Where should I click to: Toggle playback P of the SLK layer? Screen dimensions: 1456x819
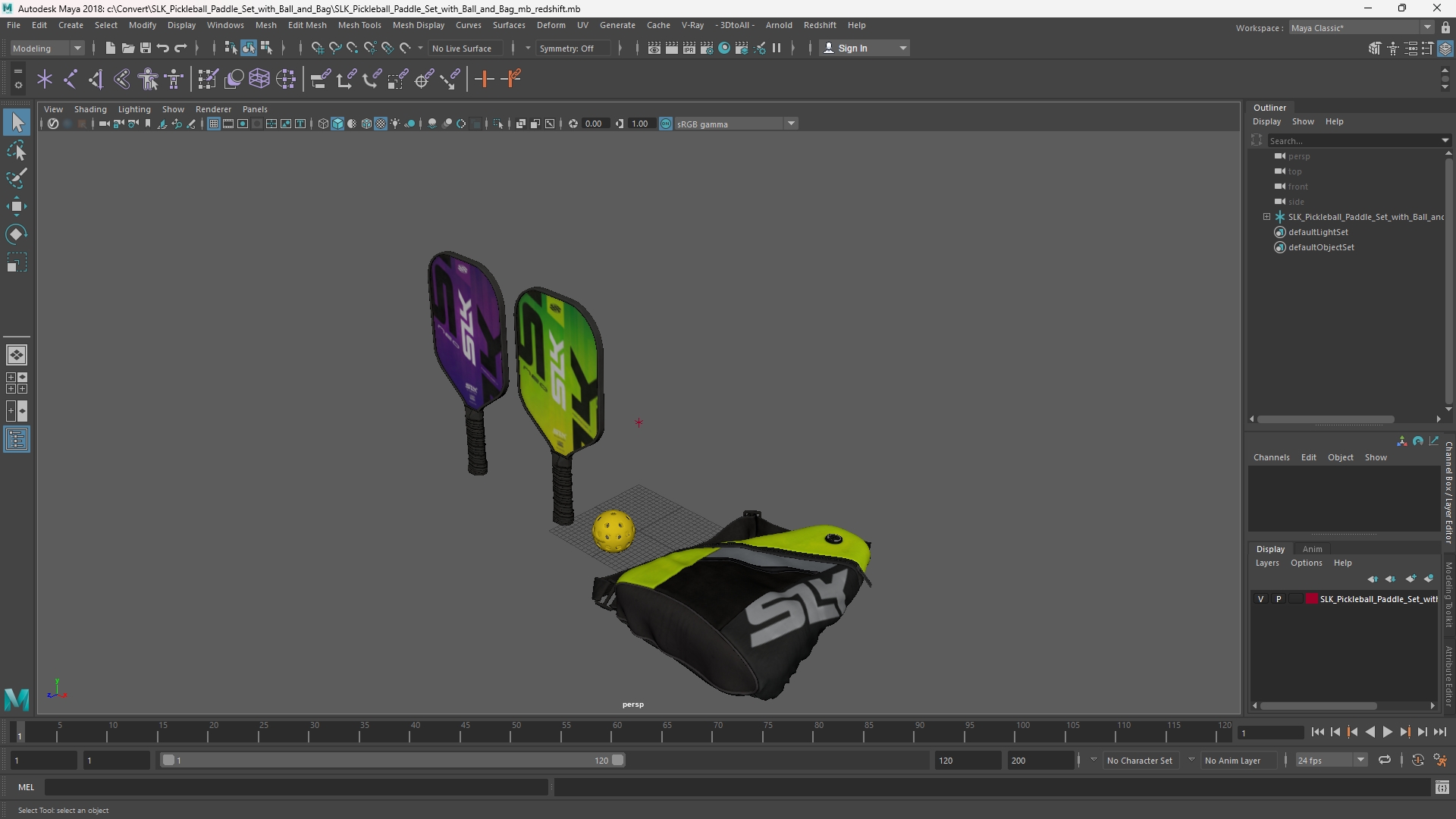pyautogui.click(x=1279, y=599)
